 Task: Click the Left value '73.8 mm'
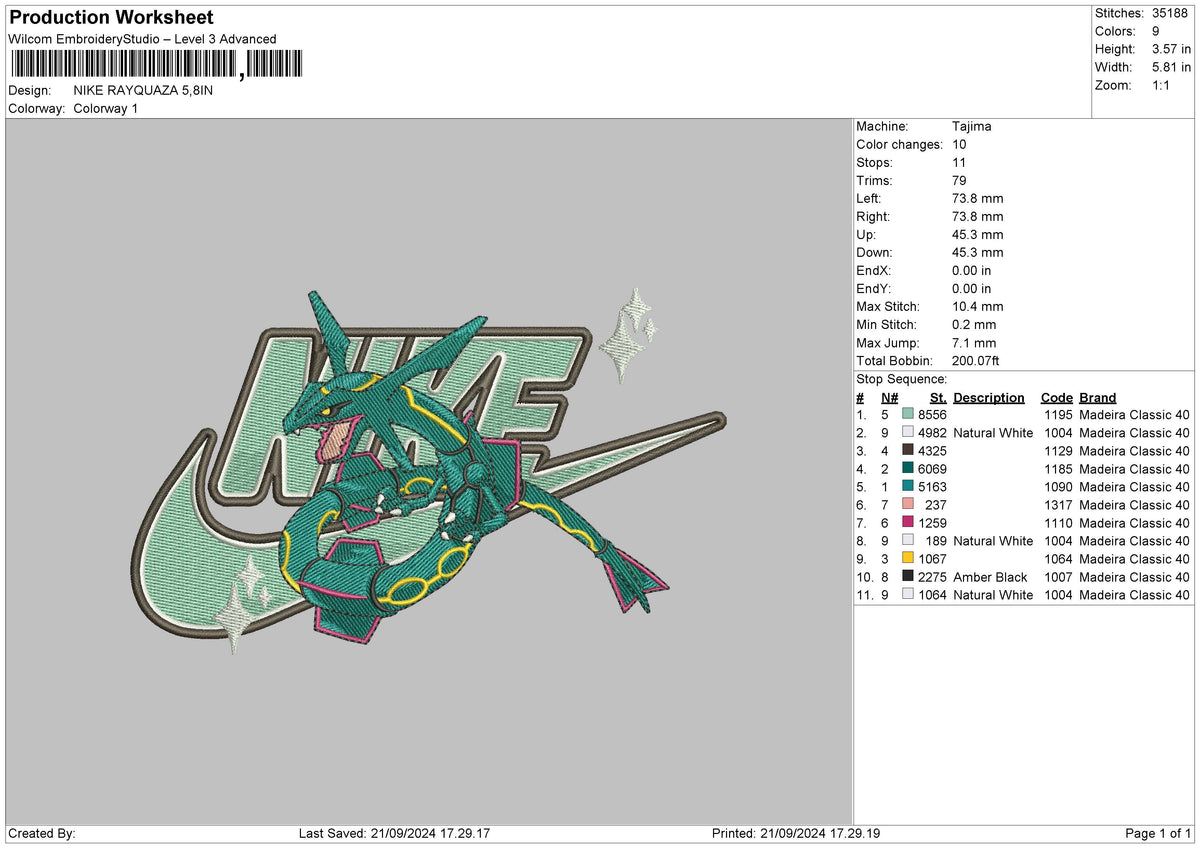(978, 199)
